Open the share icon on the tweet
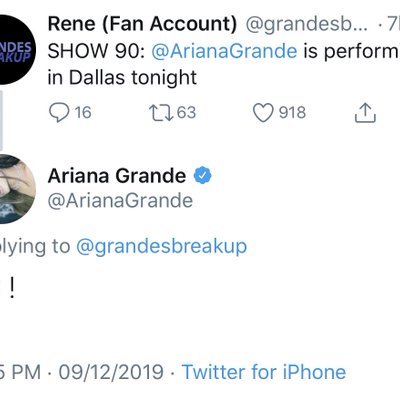 [365, 113]
